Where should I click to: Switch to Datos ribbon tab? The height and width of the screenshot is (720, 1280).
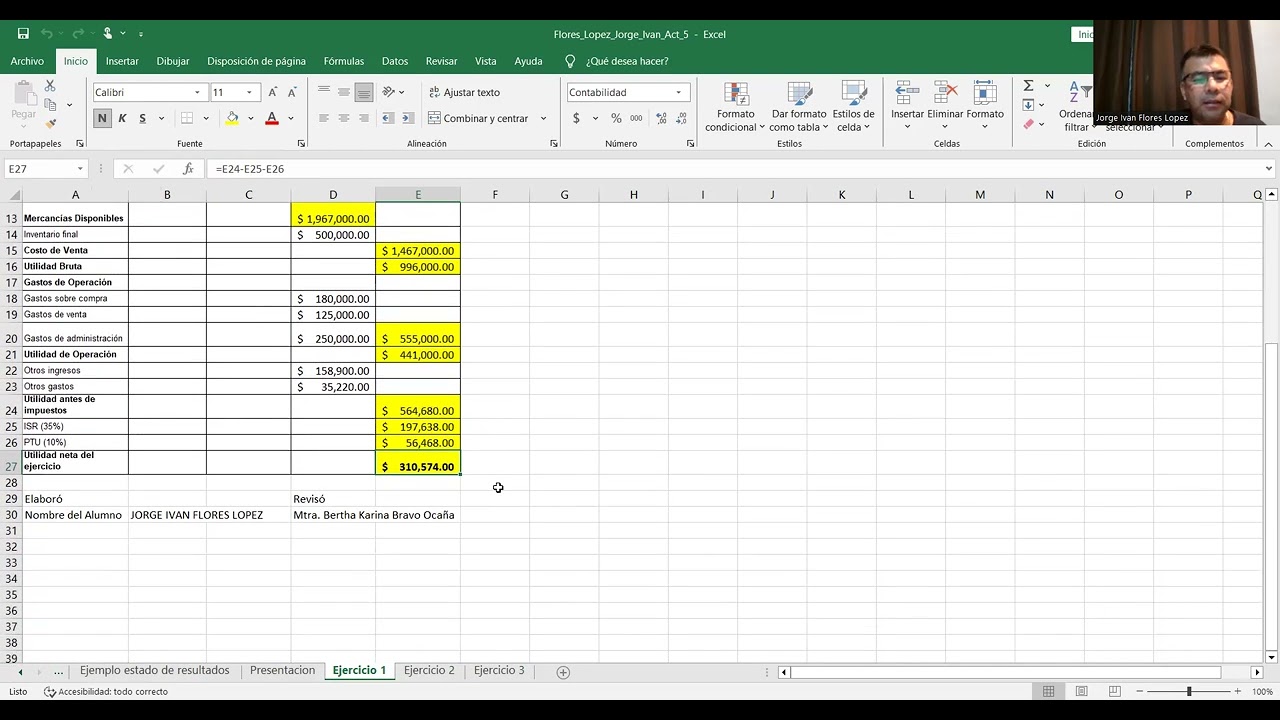[x=395, y=61]
